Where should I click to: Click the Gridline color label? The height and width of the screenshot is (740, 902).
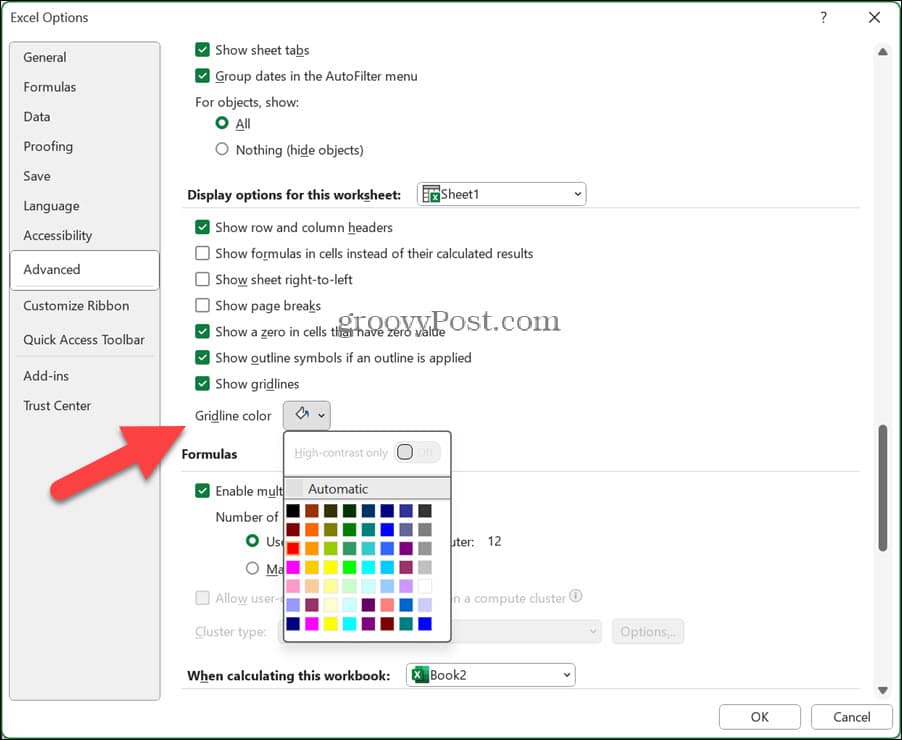point(233,416)
